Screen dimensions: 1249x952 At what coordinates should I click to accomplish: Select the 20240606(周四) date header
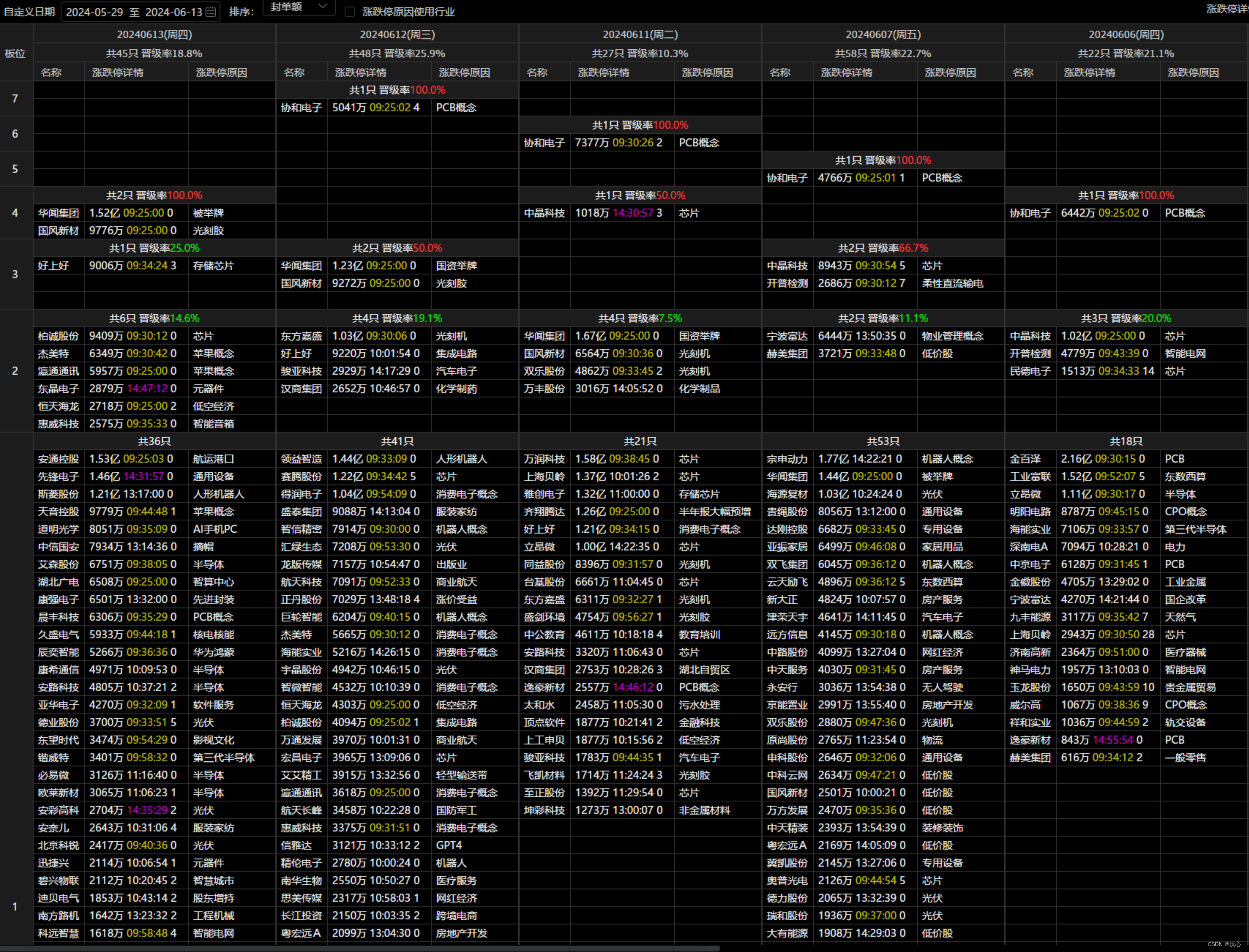(x=1126, y=35)
